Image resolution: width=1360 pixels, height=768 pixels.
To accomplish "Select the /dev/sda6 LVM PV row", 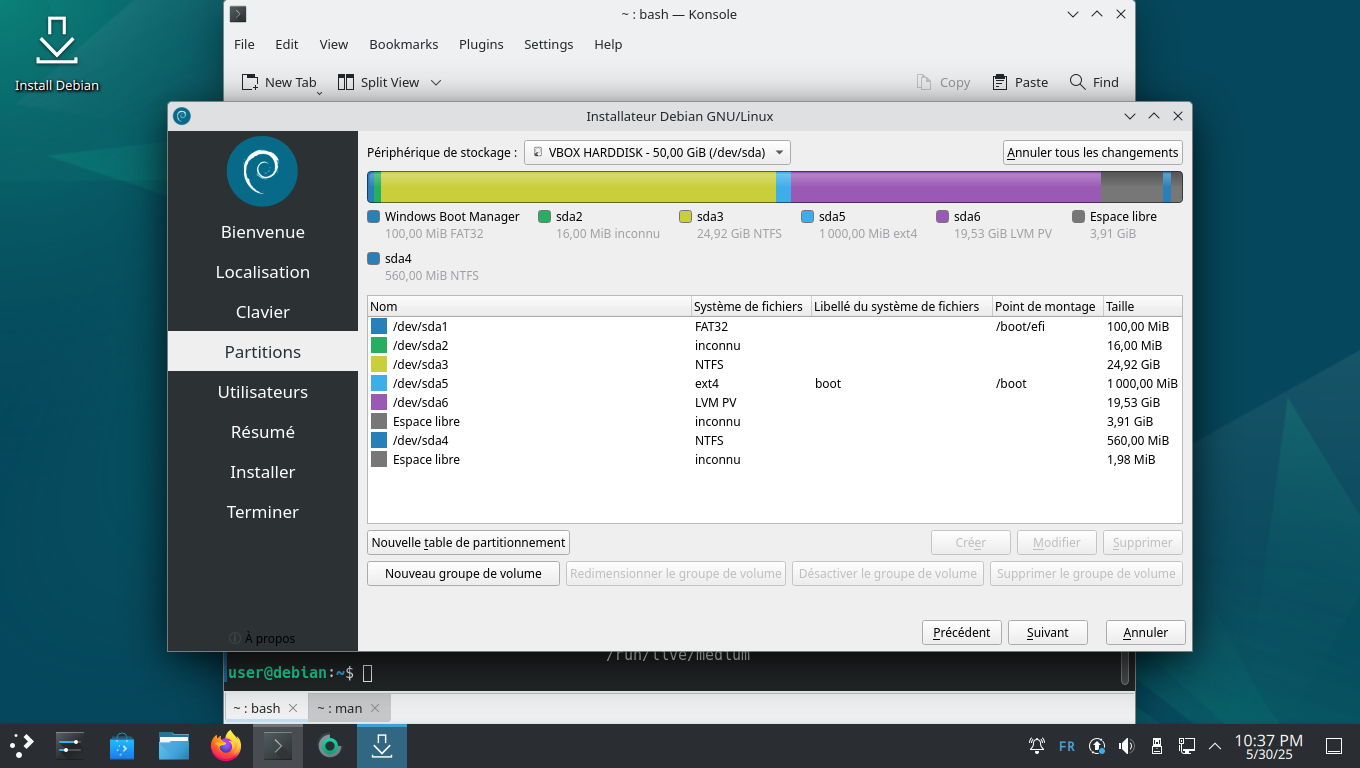I will coord(775,402).
